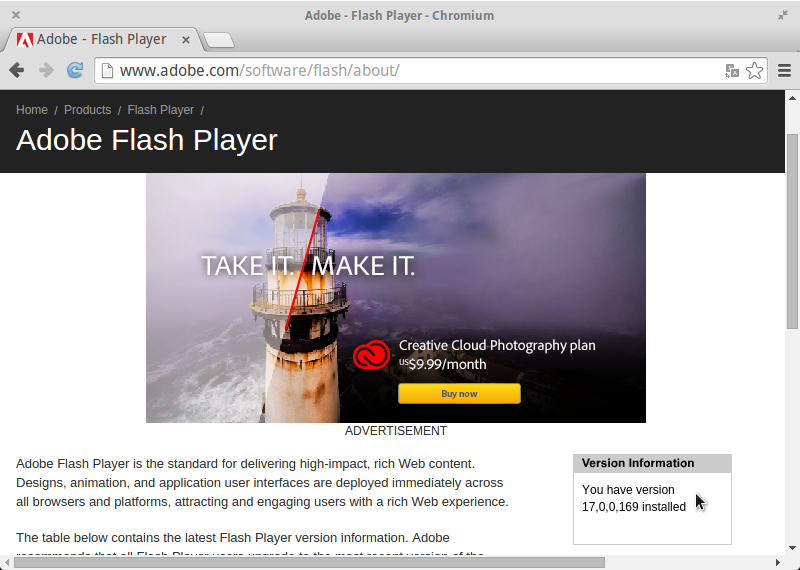Click the Version Information header

coord(652,463)
